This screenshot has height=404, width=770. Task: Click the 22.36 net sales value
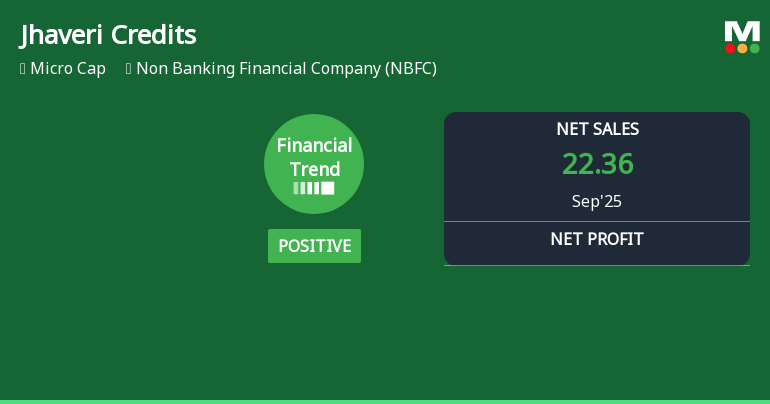[x=597, y=164]
